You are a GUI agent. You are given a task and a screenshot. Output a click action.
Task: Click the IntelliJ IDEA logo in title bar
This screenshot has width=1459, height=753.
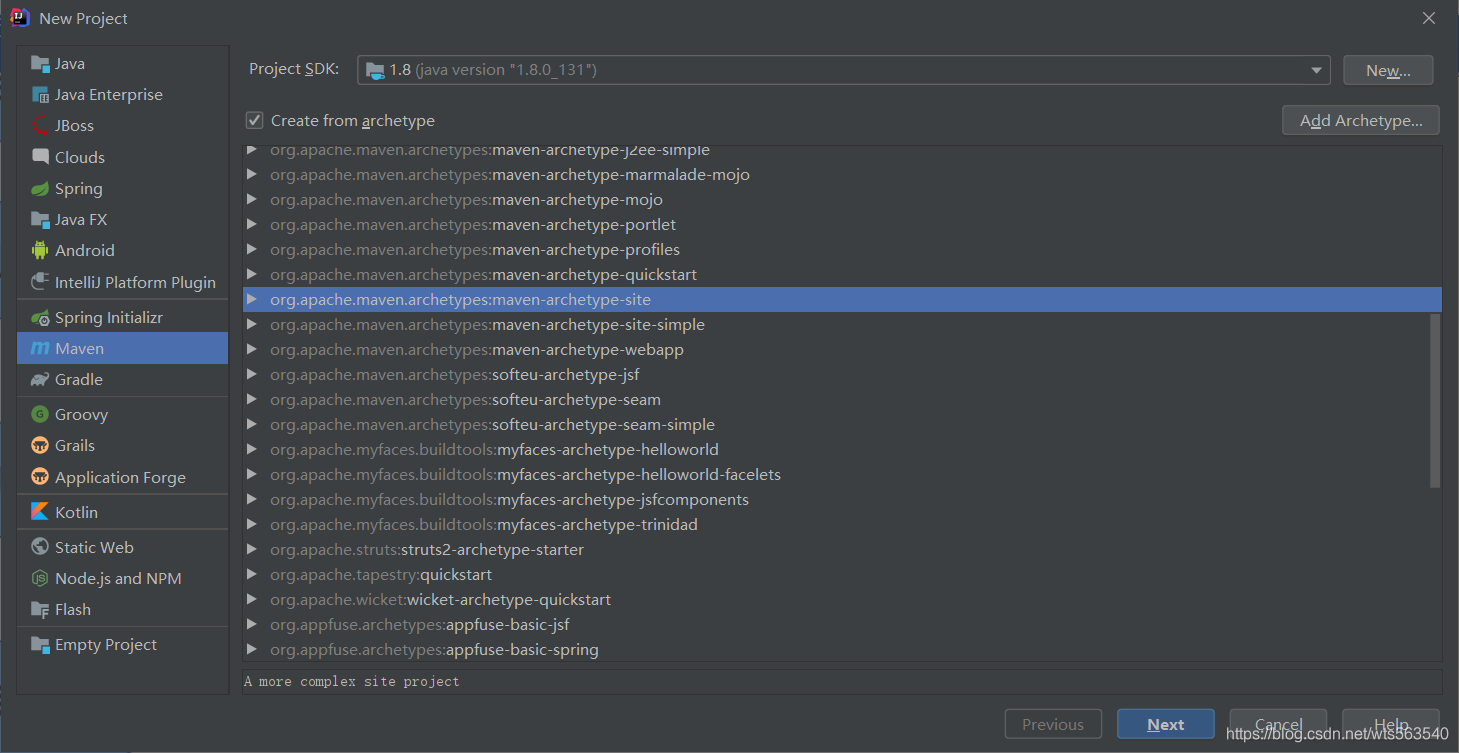pos(20,18)
